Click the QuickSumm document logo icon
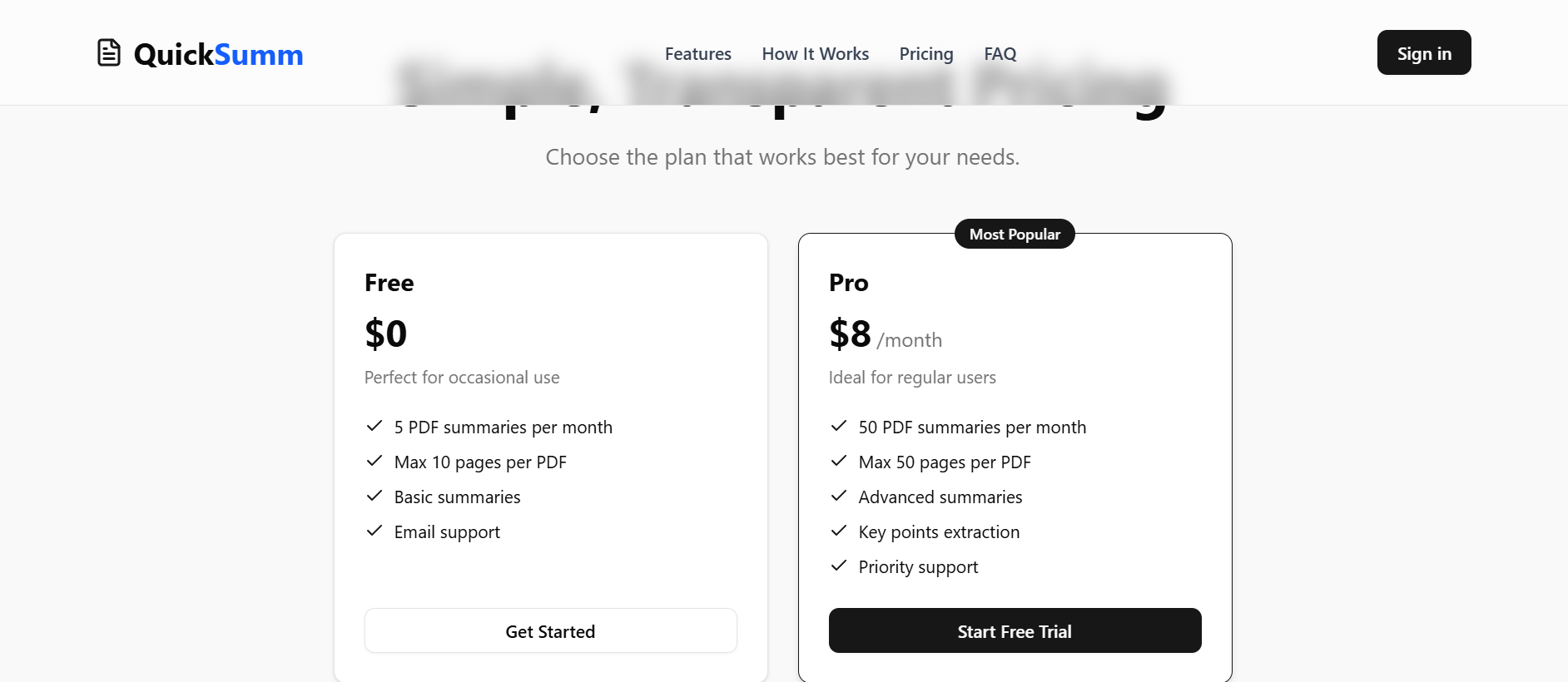Image resolution: width=1568 pixels, height=682 pixels. click(109, 52)
